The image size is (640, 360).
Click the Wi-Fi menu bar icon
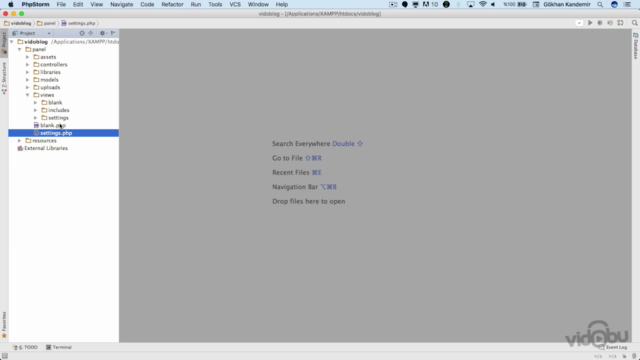(x=483, y=4)
